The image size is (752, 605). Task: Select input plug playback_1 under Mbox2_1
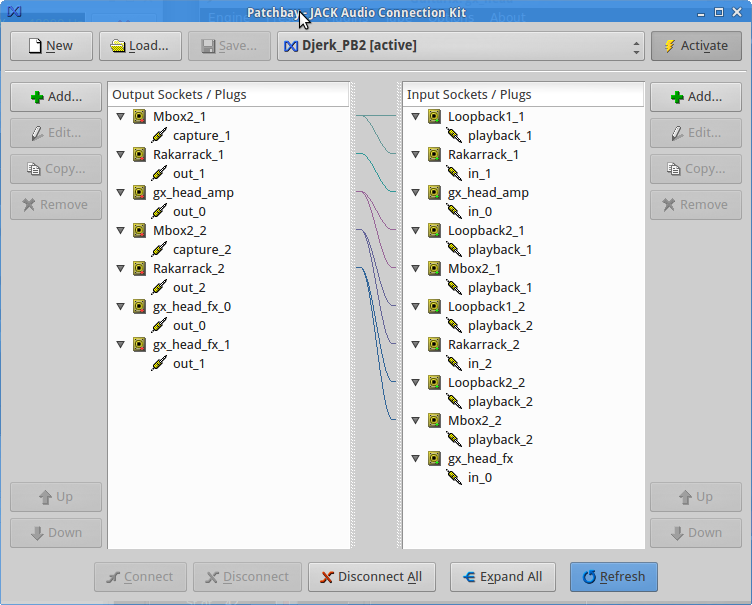click(500, 287)
